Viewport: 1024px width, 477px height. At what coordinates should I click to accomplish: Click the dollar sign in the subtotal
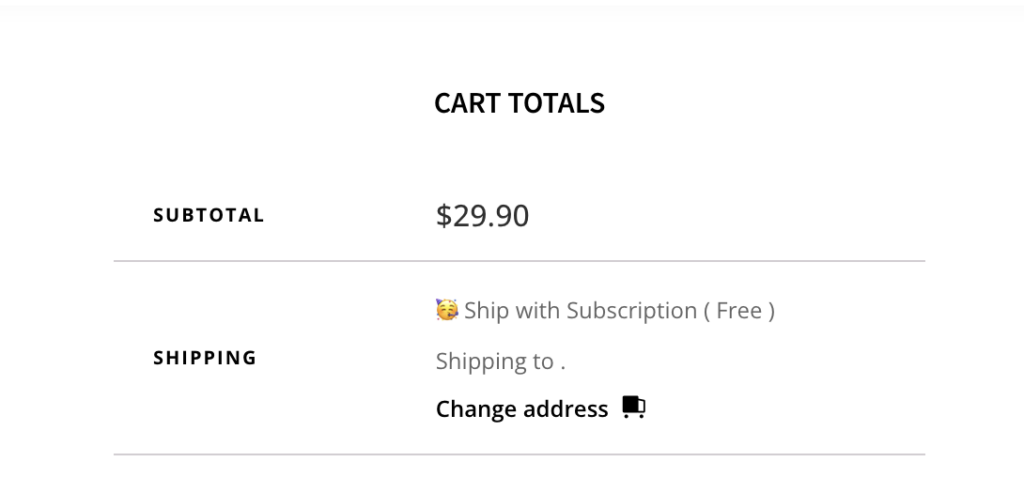(444, 216)
